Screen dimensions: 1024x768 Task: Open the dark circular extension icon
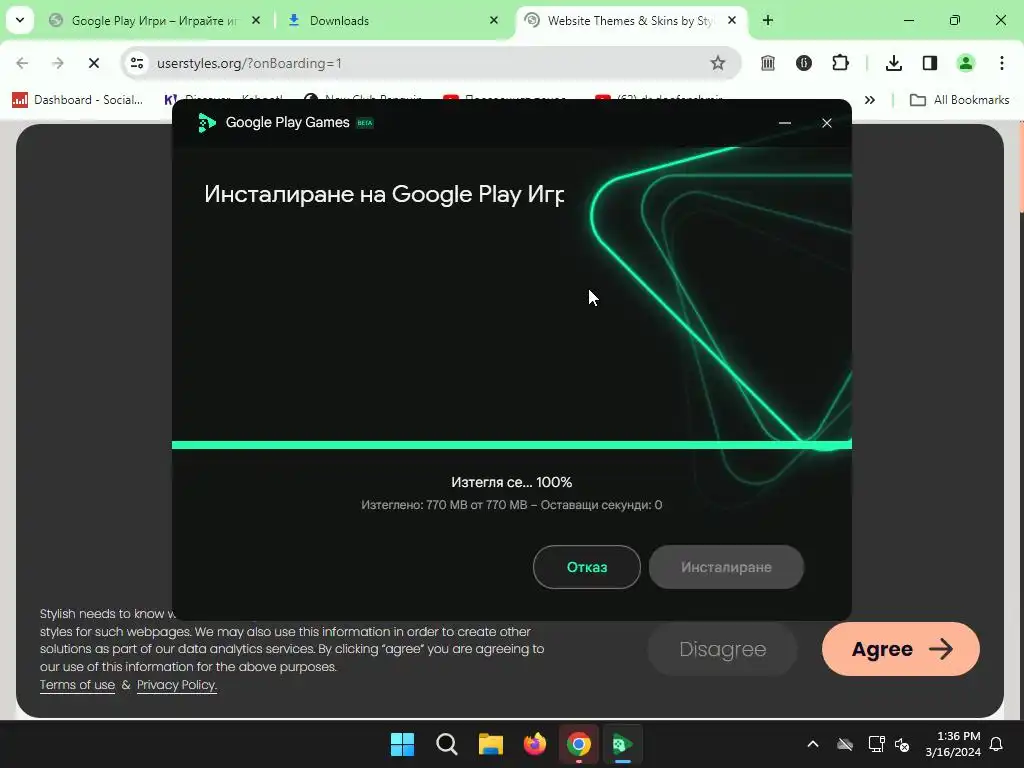pyautogui.click(x=804, y=63)
